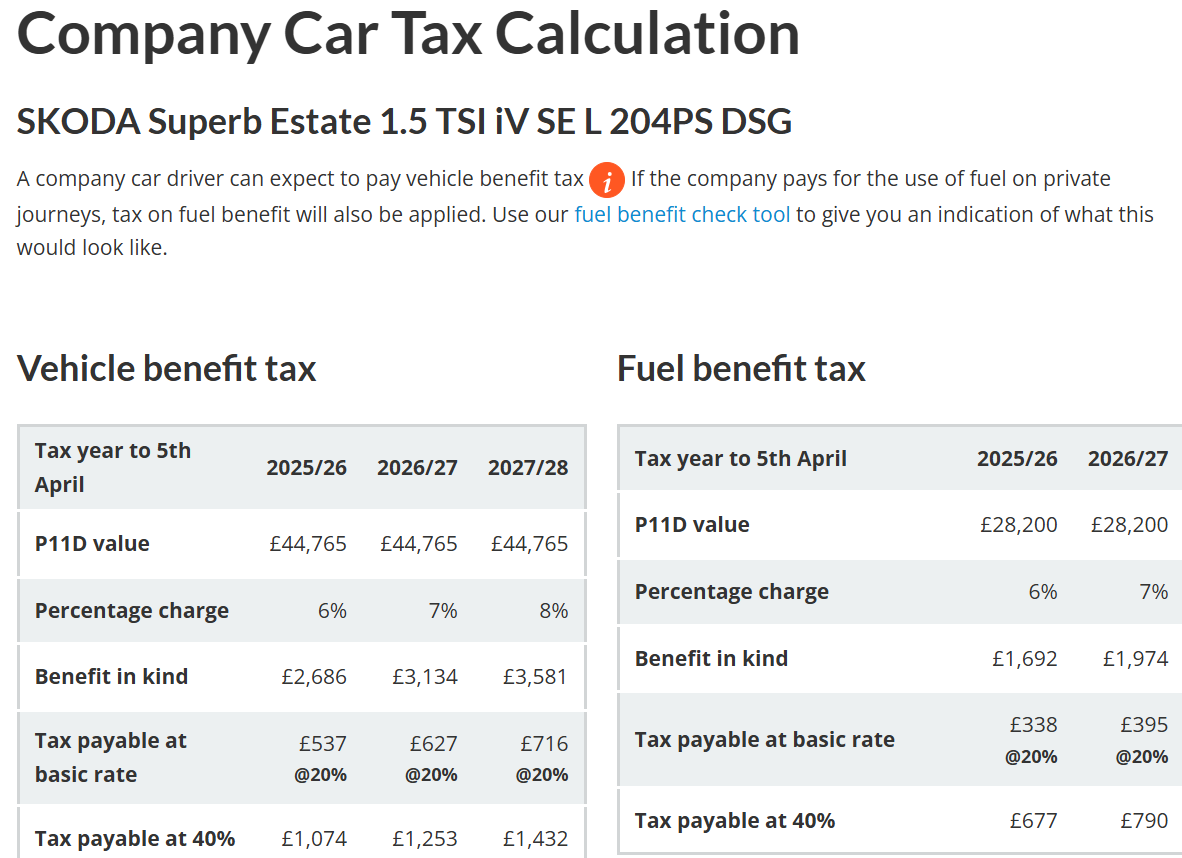
Task: Click the £2,686 benefit in kind value
Action: [314, 677]
